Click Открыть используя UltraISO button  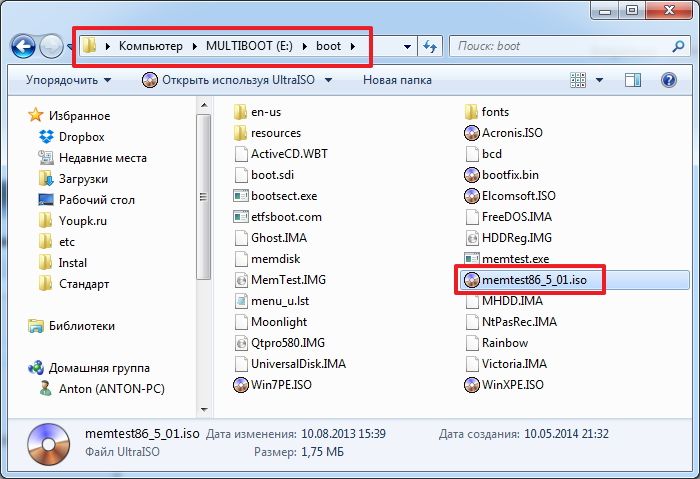click(235, 79)
